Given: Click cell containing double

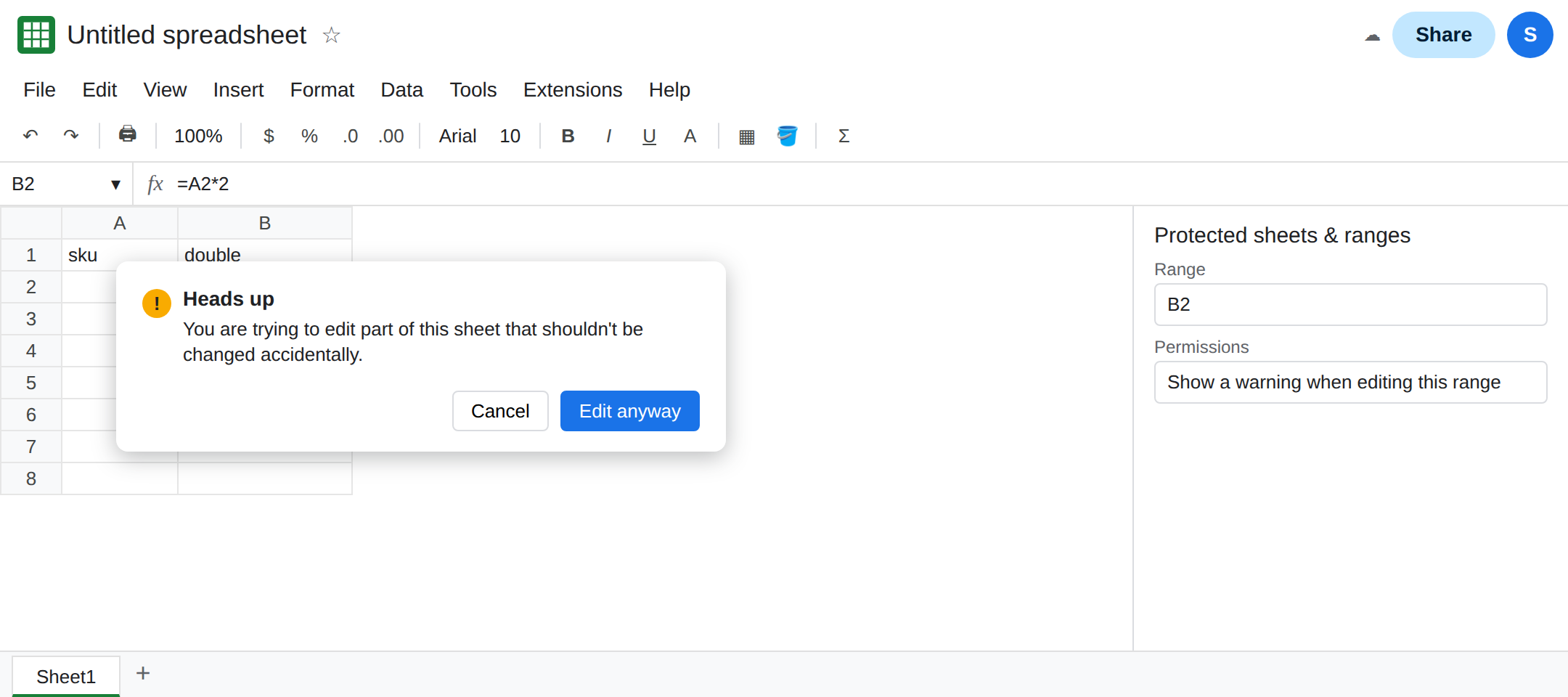Looking at the screenshot, I should [265, 252].
